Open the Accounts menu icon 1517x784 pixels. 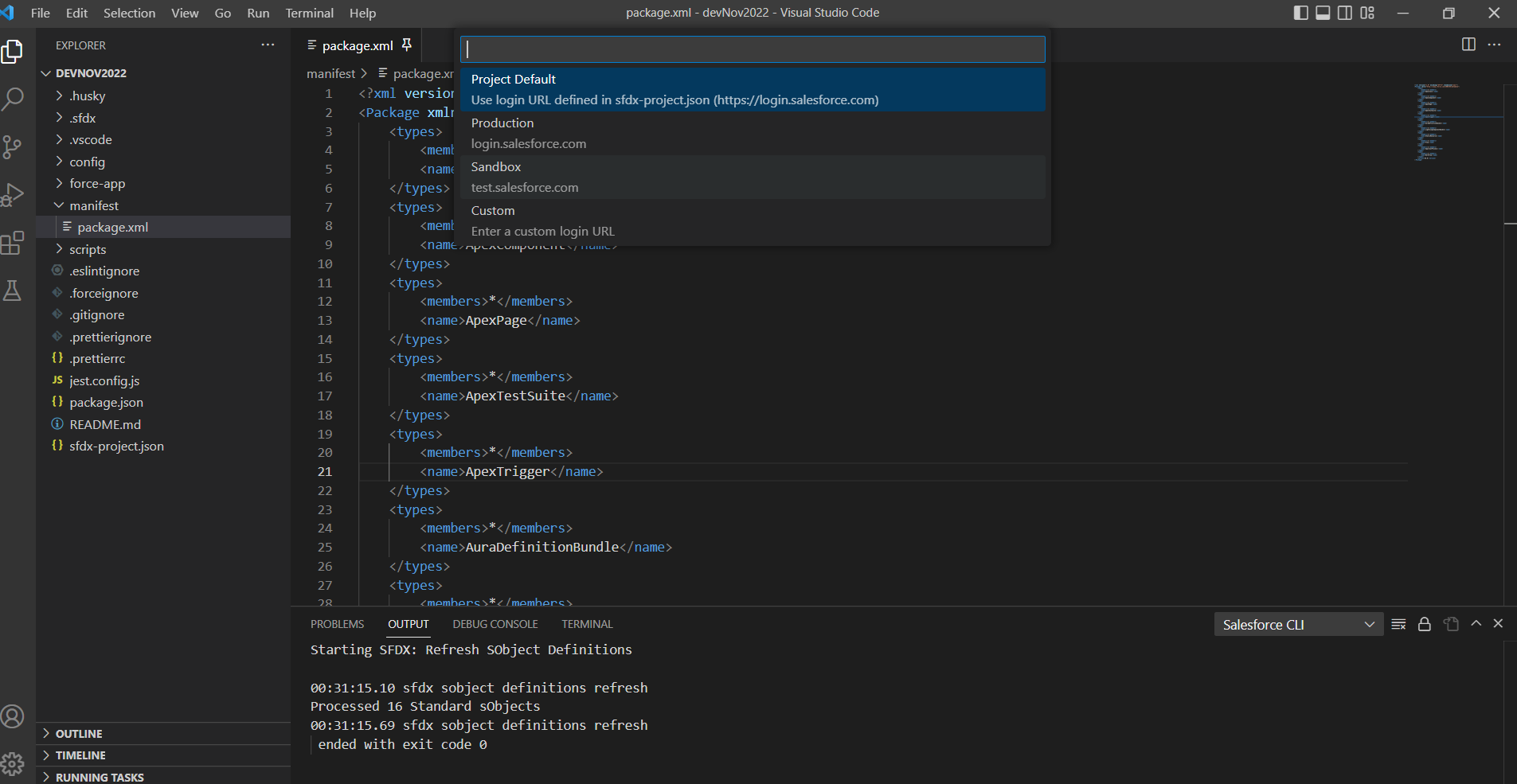tap(13, 716)
